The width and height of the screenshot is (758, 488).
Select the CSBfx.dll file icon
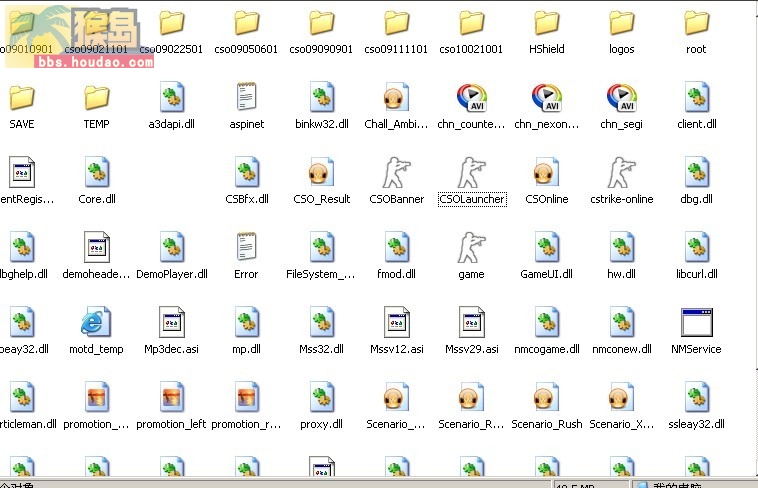247,173
